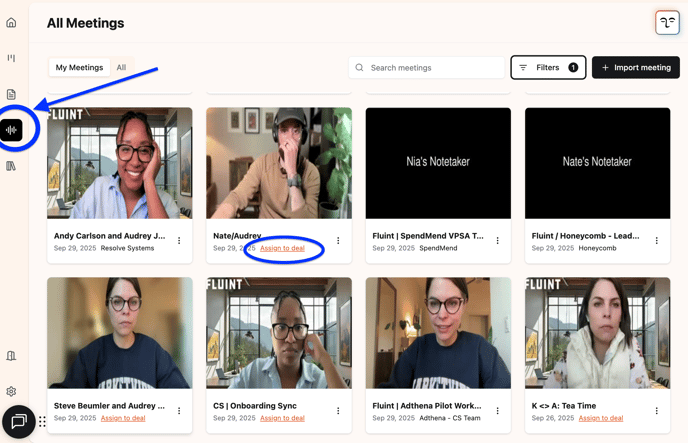Open options menu for Nate/Audrey meeting
This screenshot has height=443, width=688.
click(338, 241)
